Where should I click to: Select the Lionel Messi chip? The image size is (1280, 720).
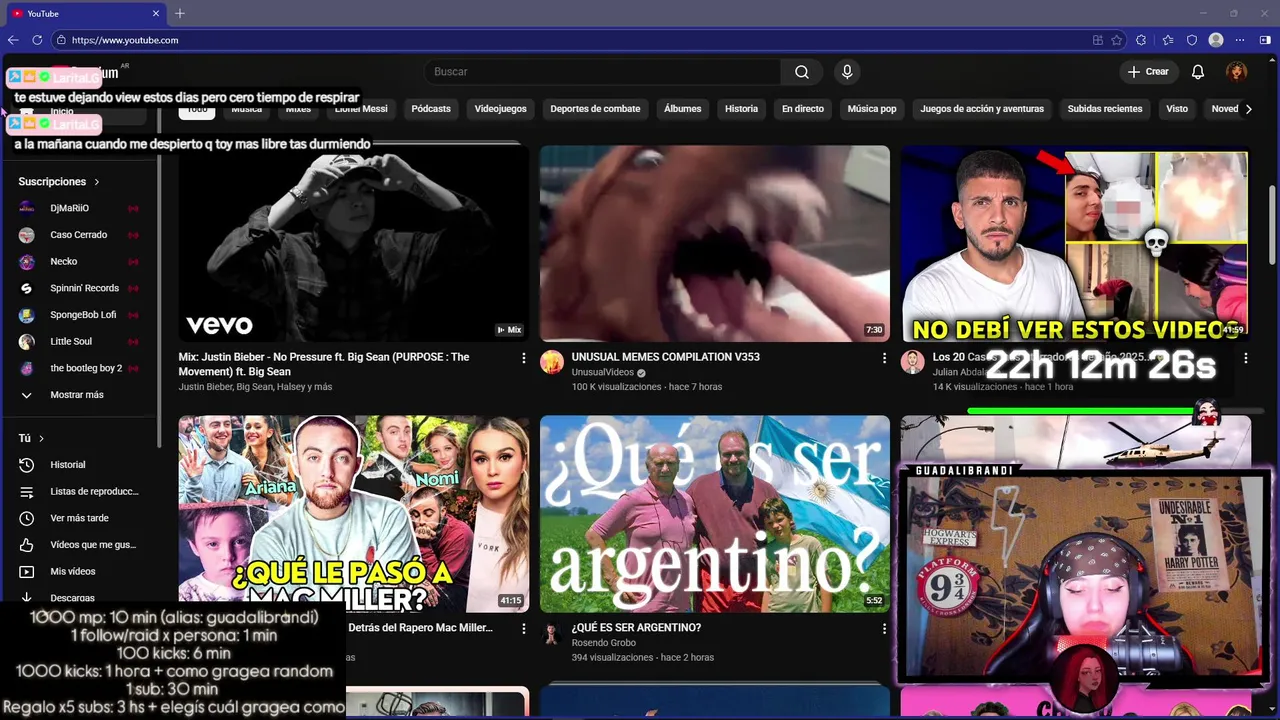[x=361, y=109]
